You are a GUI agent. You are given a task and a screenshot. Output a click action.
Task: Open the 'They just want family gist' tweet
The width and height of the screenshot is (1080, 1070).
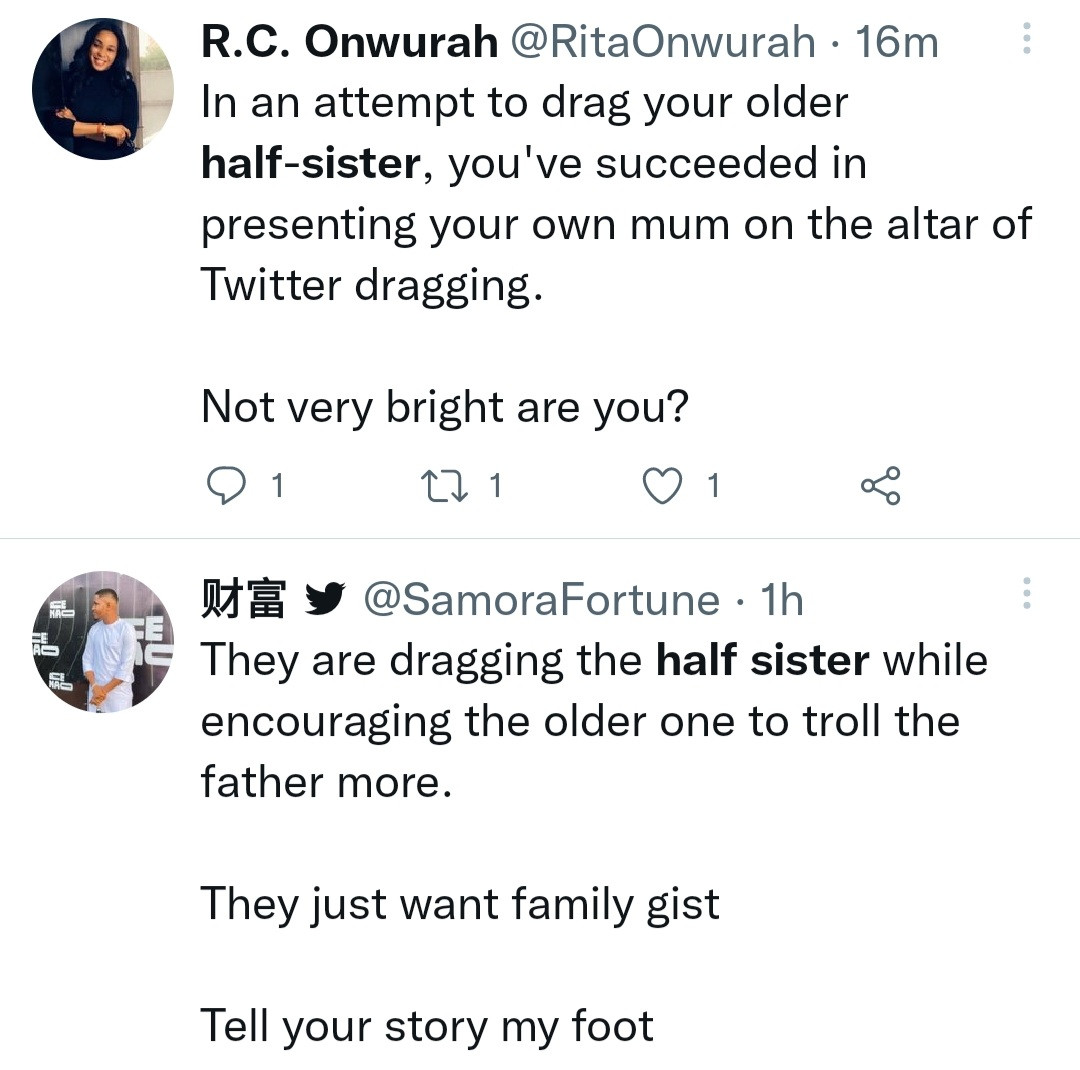tap(460, 904)
